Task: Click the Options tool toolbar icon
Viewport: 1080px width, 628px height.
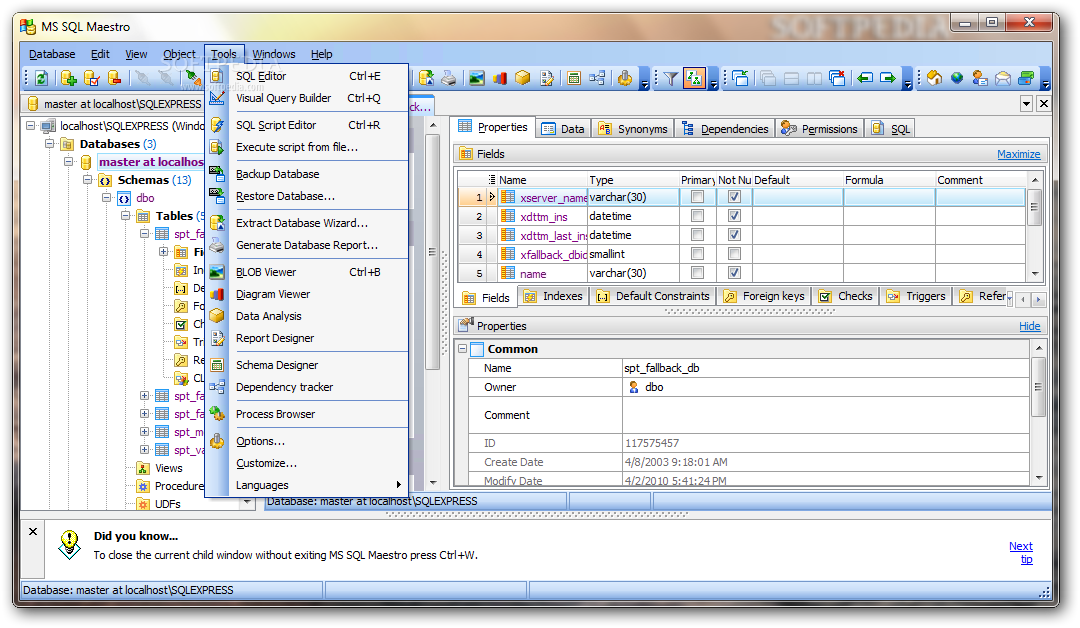Action: coord(625,78)
